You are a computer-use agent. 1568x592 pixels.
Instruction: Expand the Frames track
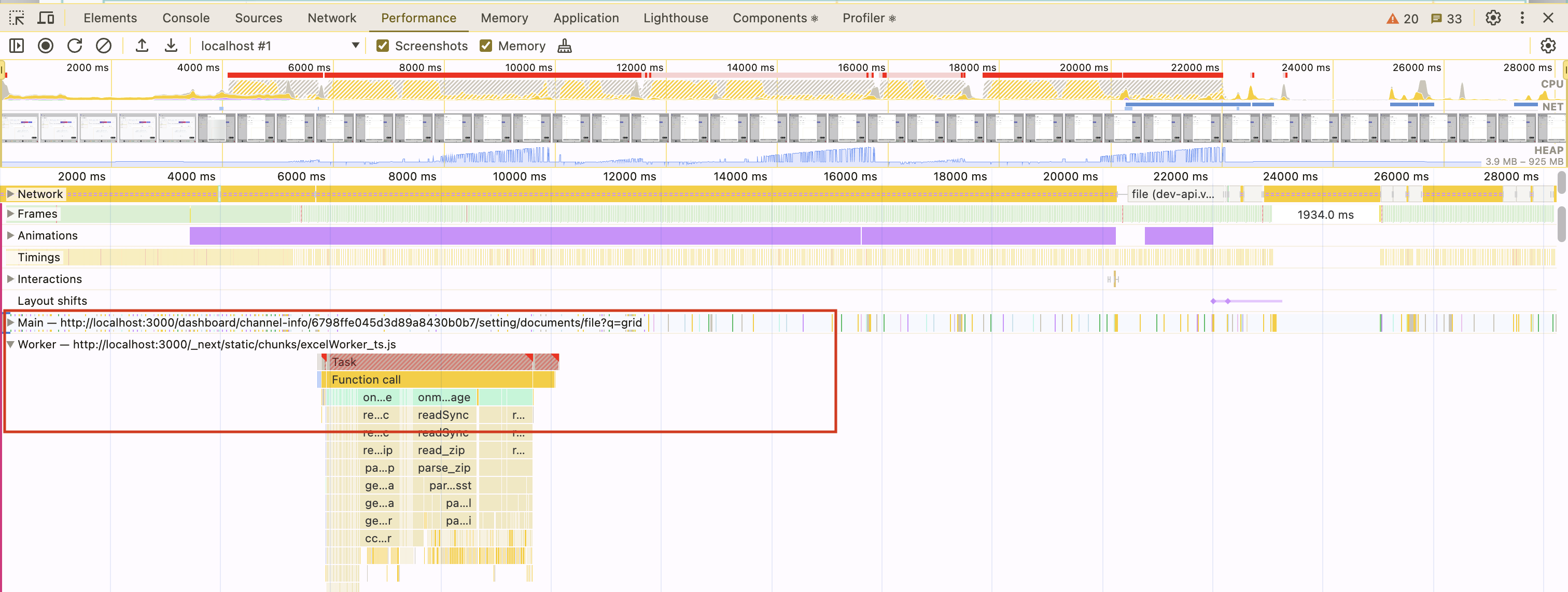click(10, 214)
